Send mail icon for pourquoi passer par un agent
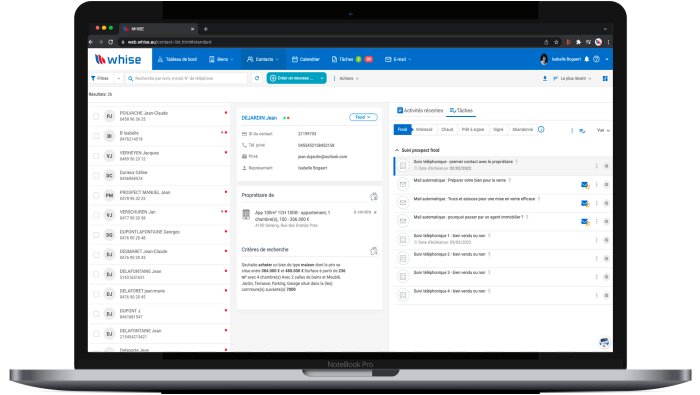Image resolution: width=700 pixels, height=395 pixels. (x=585, y=221)
